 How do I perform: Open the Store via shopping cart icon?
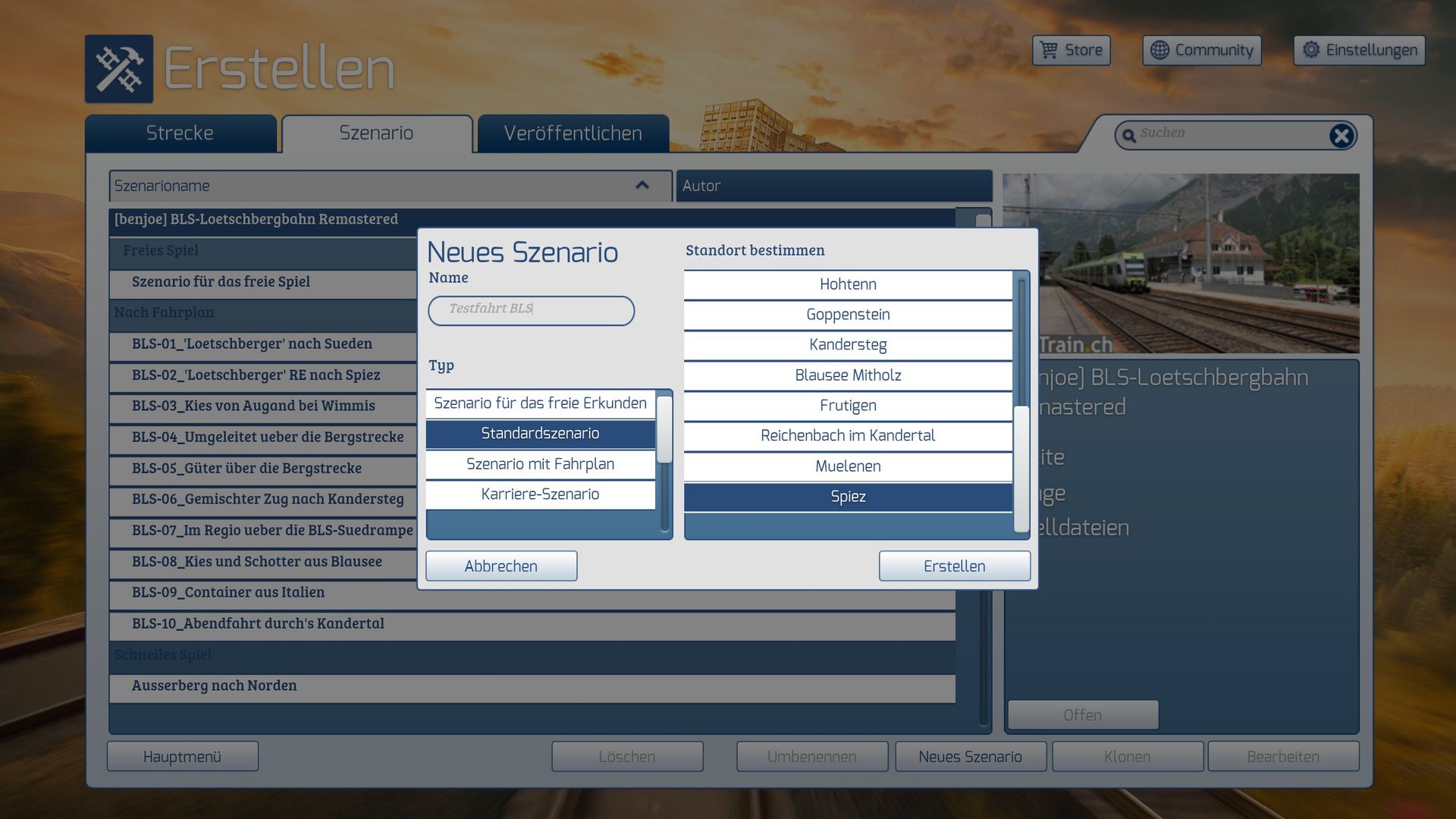(x=1049, y=50)
